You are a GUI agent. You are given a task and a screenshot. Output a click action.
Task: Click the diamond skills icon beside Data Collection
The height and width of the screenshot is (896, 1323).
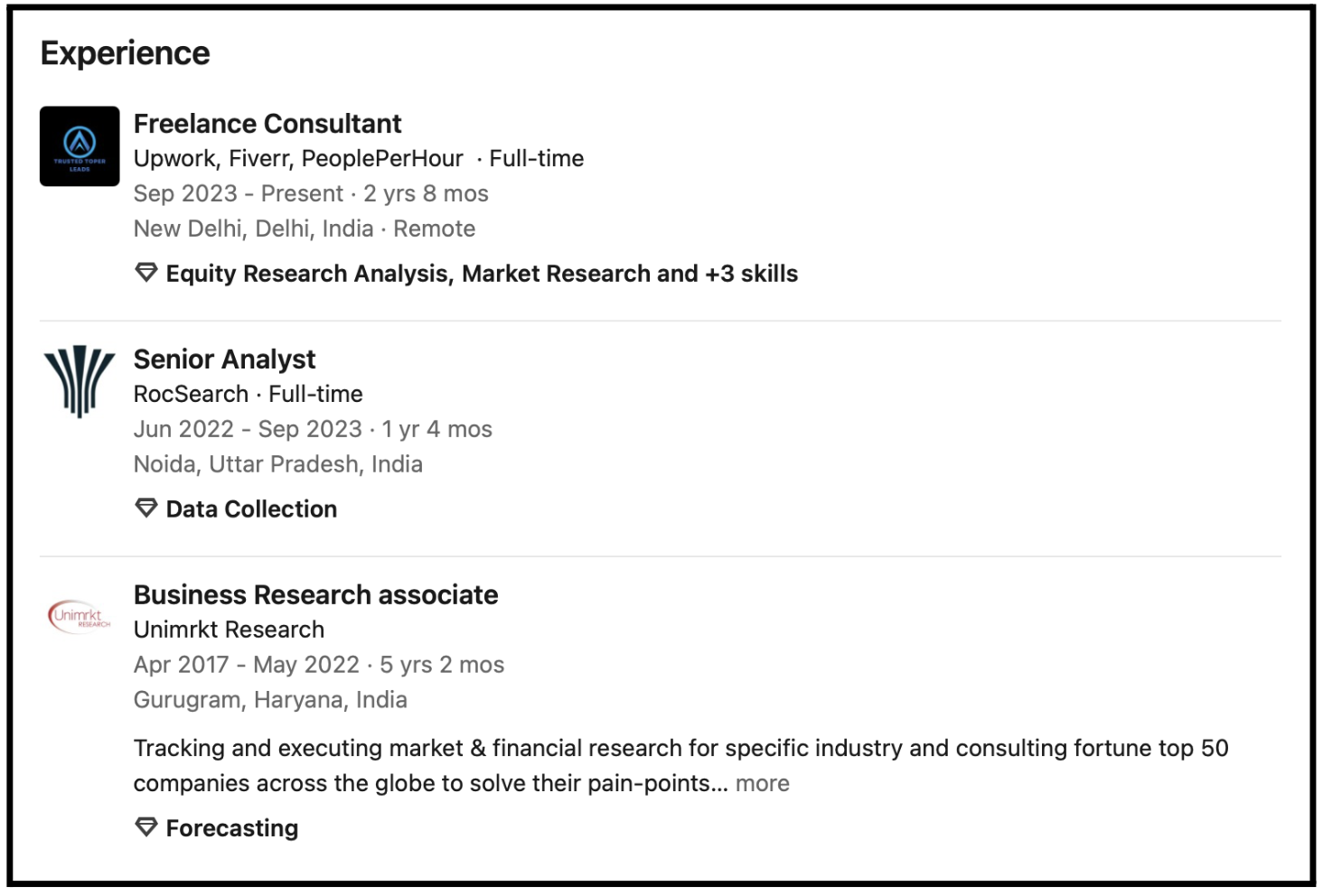pyautogui.click(x=146, y=509)
